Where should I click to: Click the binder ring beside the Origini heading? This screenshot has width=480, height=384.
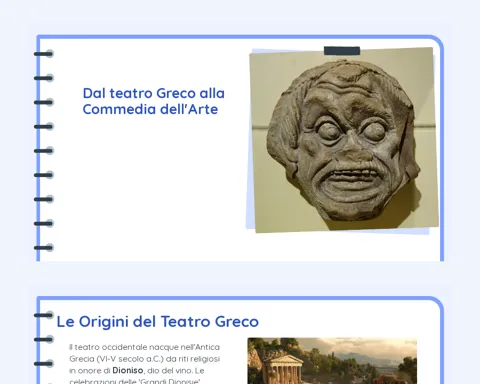[x=44, y=315]
